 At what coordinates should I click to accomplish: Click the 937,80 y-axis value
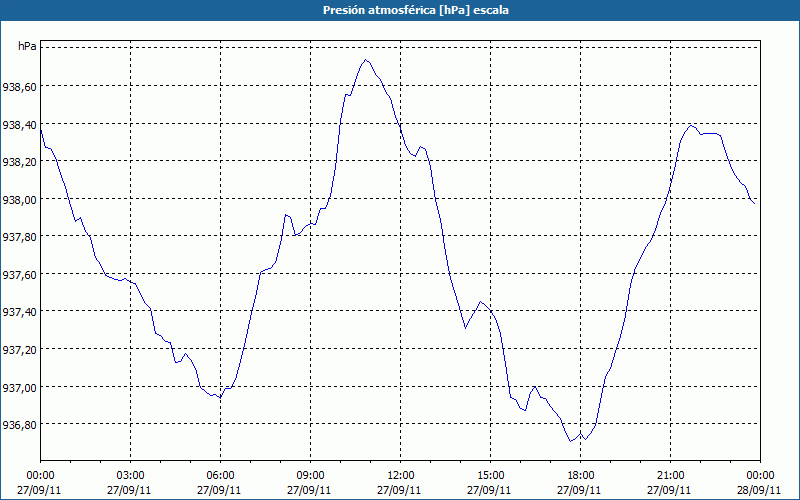point(19,237)
